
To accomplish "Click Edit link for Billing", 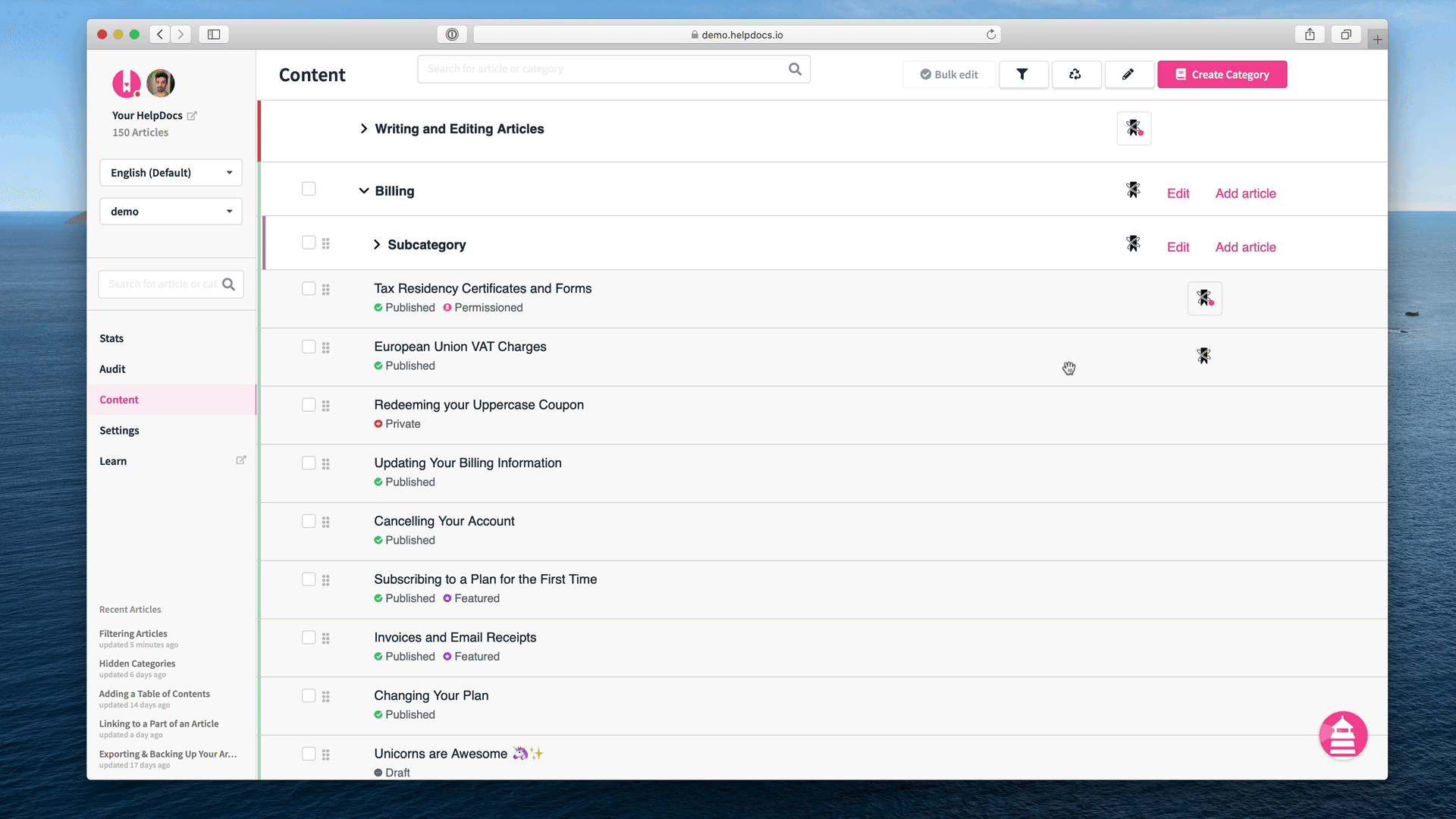I will coord(1178,193).
